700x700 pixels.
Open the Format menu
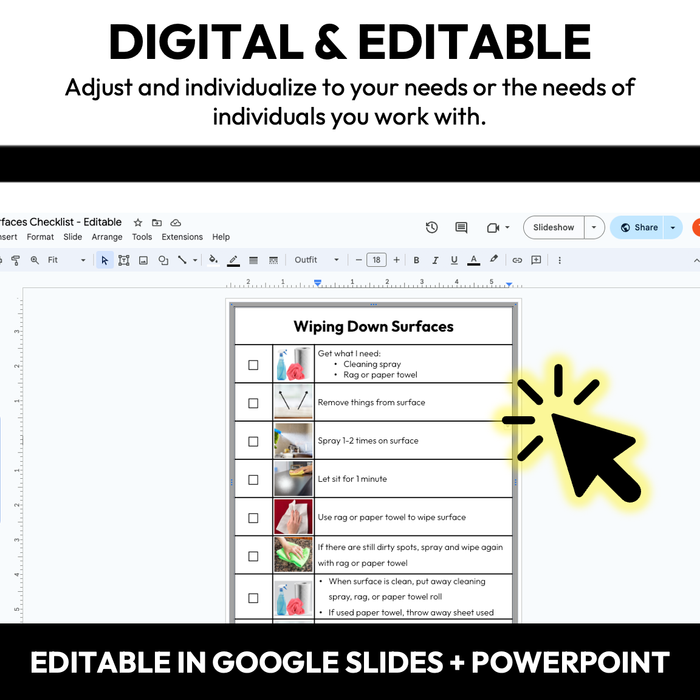point(40,237)
